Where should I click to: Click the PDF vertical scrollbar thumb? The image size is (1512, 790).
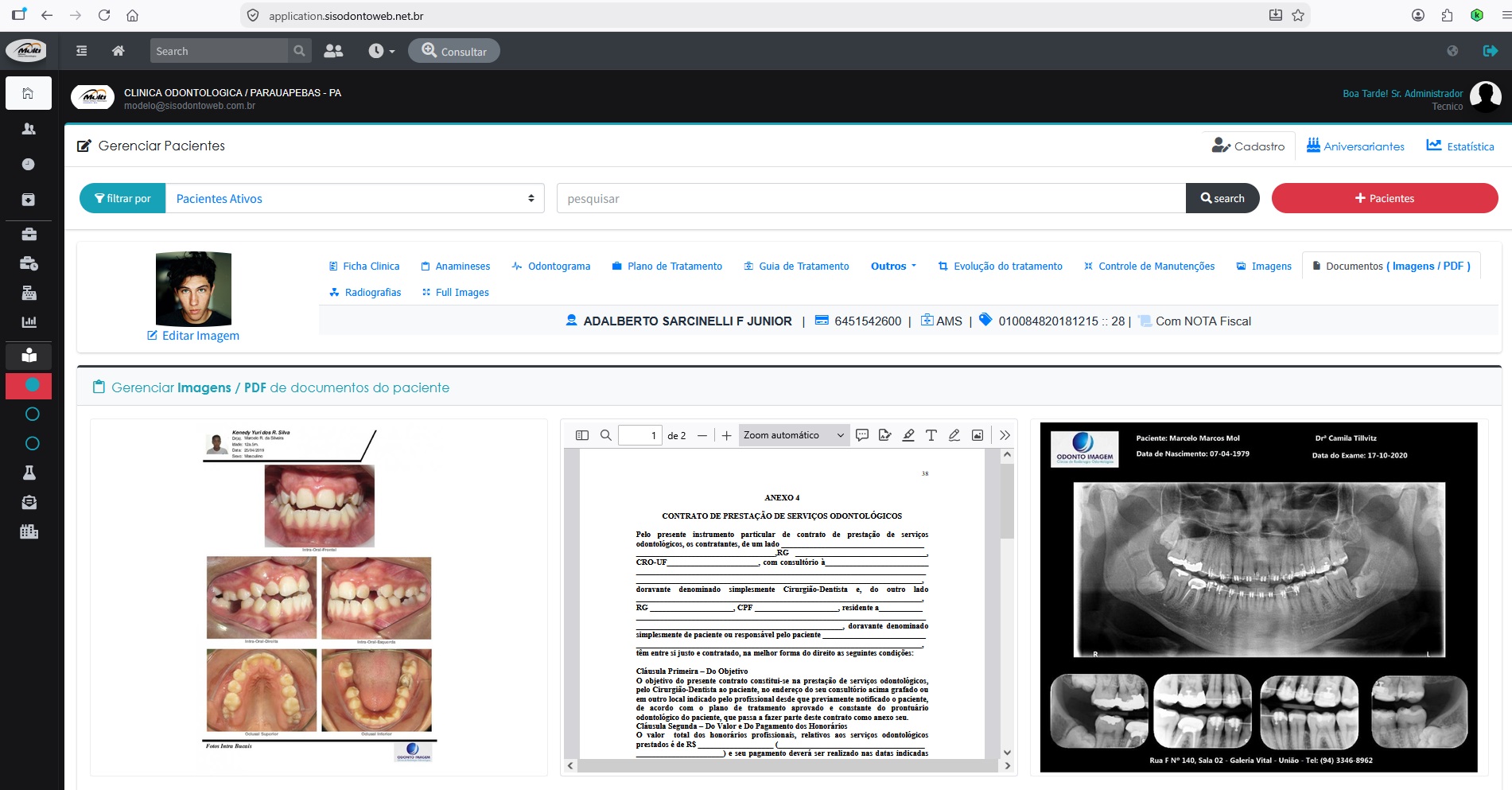[x=1007, y=503]
